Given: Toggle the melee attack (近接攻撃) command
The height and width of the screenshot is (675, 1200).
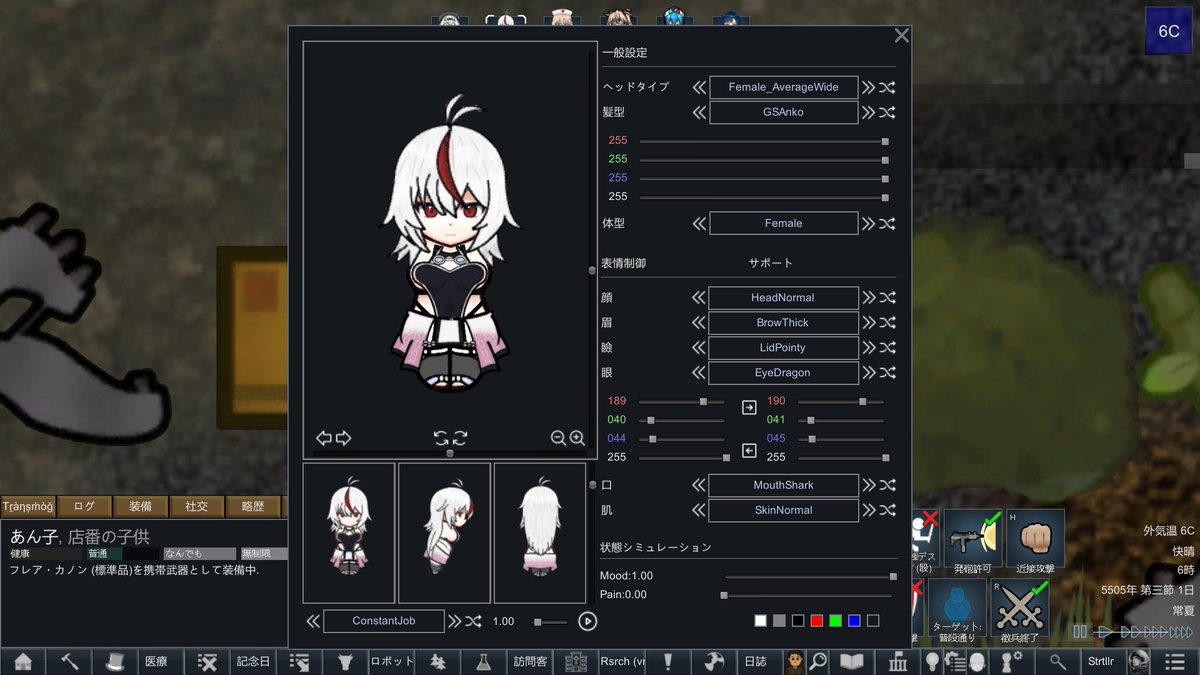Looking at the screenshot, I should [1035, 539].
